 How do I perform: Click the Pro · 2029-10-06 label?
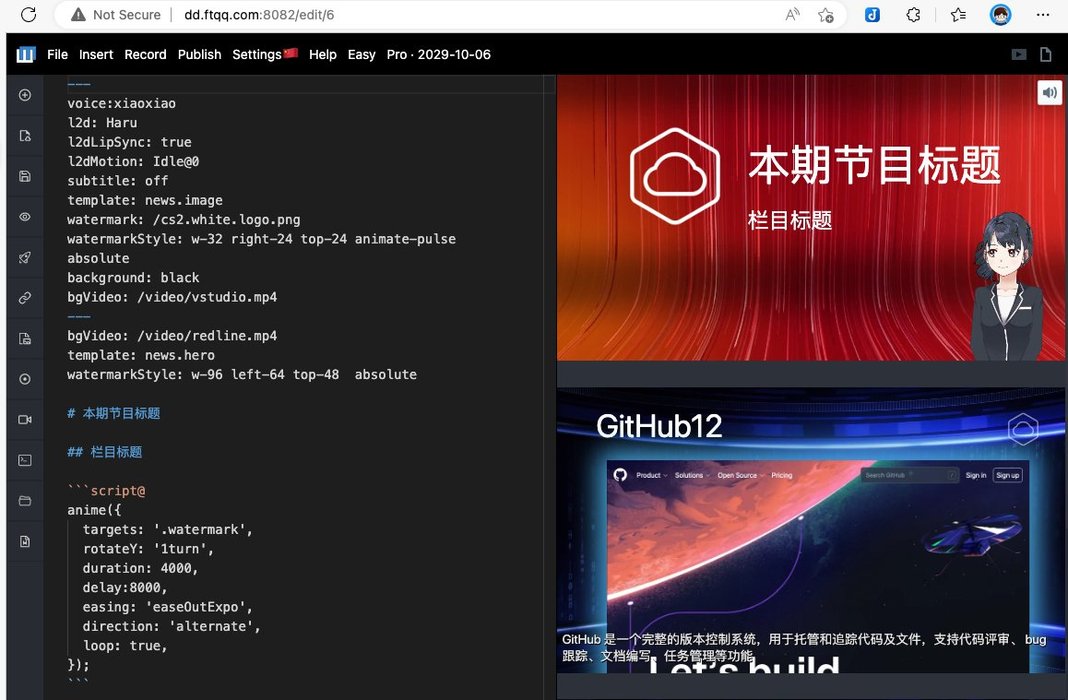438,55
